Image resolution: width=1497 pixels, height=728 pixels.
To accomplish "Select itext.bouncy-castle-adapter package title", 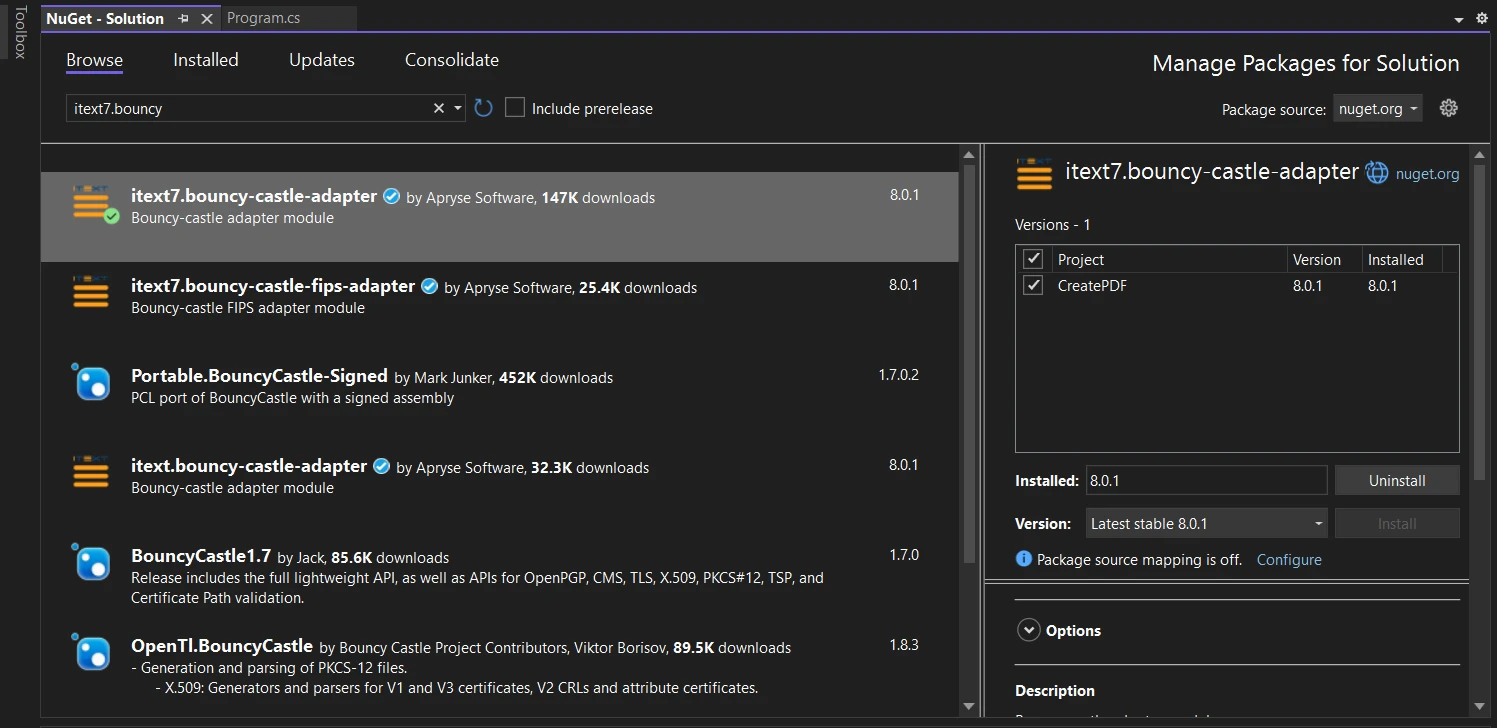I will click(x=249, y=466).
